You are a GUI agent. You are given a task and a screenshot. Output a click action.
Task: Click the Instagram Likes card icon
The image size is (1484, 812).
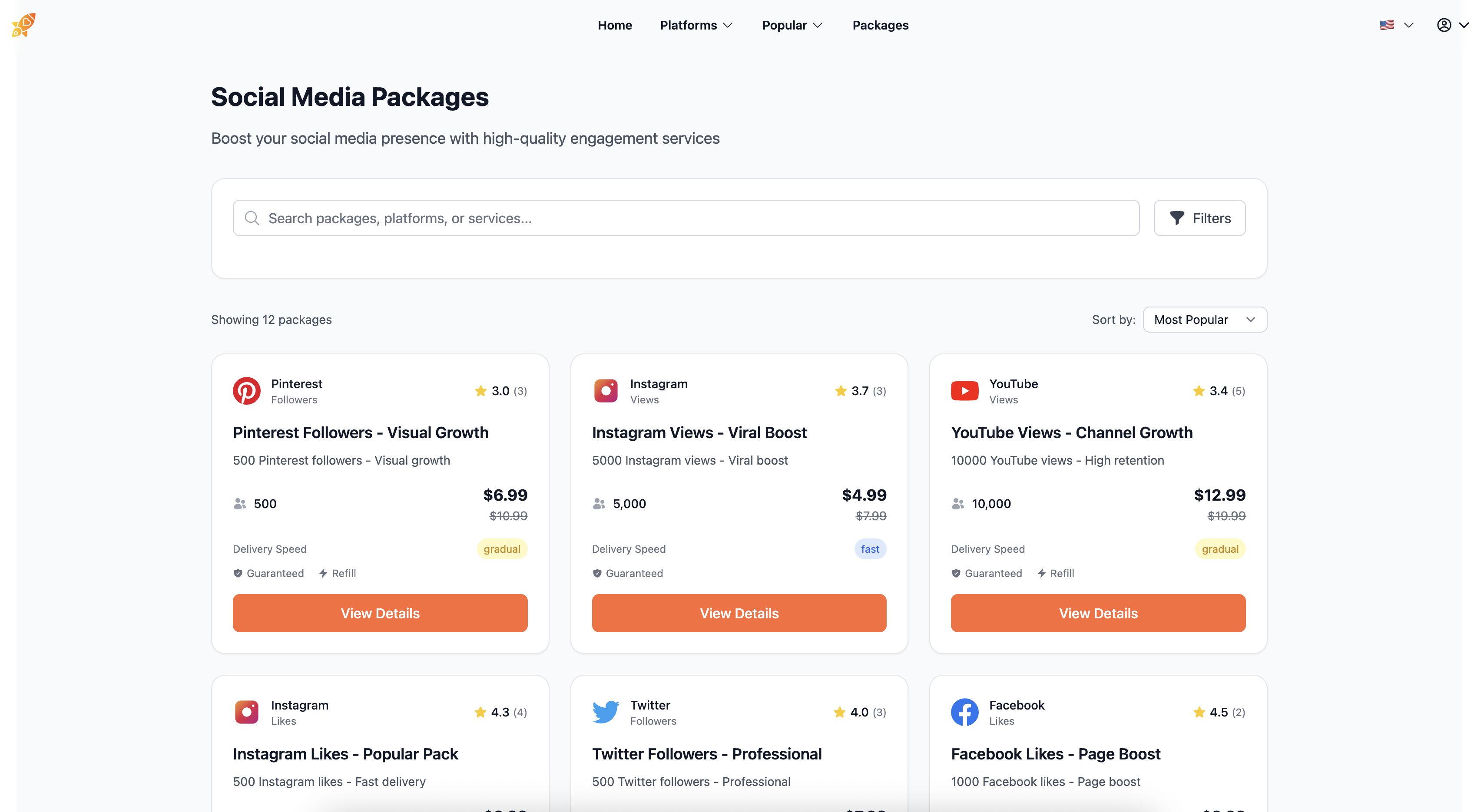247,713
